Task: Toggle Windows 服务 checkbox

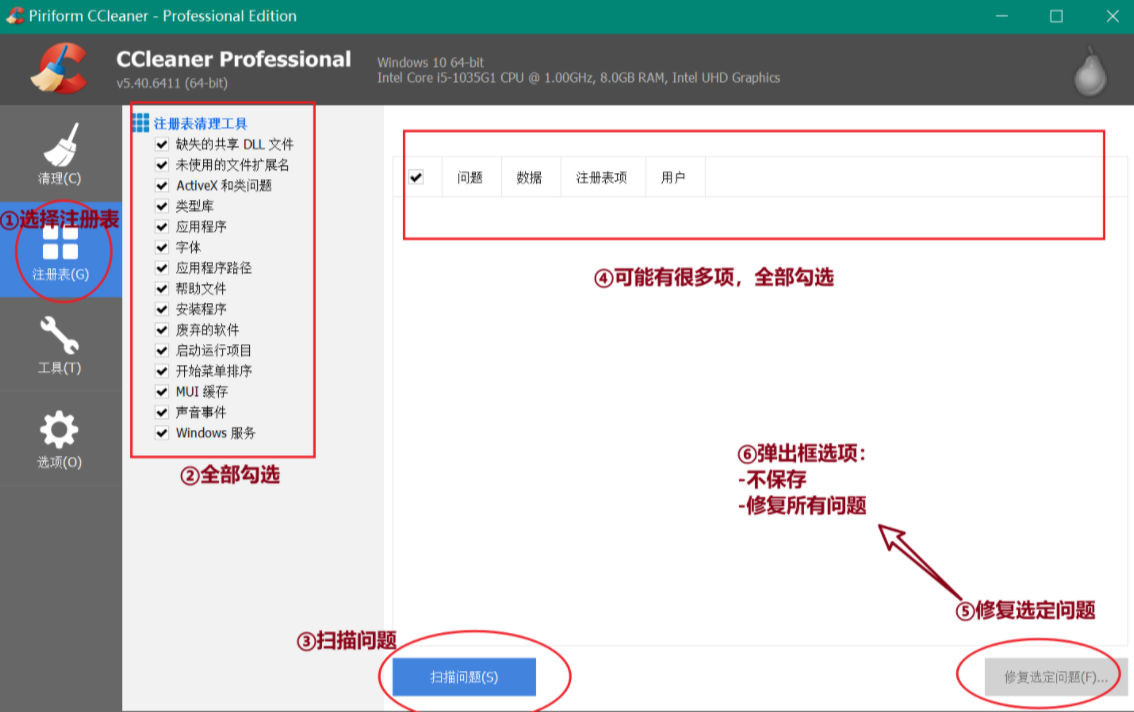Action: coord(162,433)
